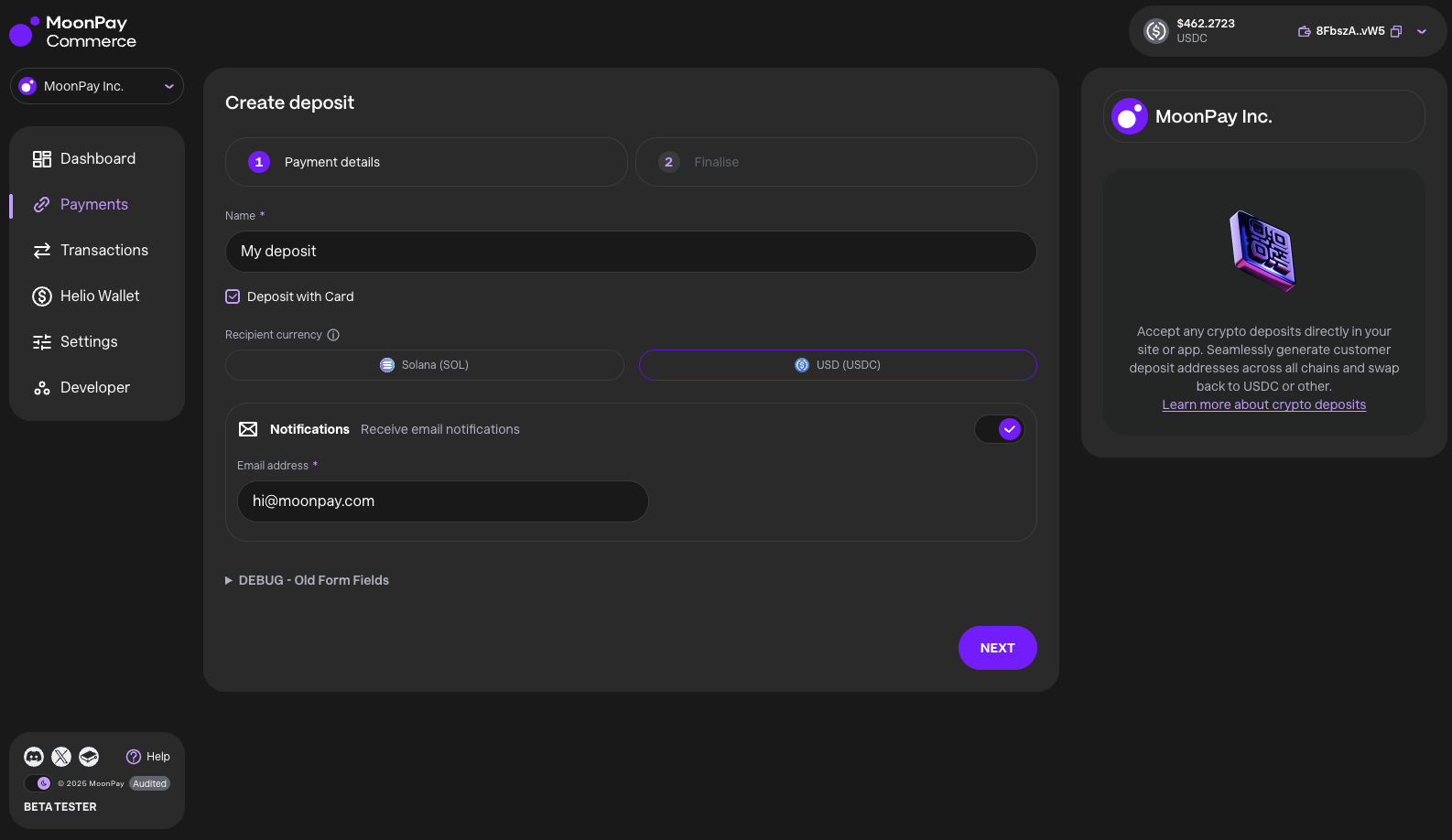The height and width of the screenshot is (840, 1452).
Task: Click the BETA TESTER label
Action: (x=60, y=807)
